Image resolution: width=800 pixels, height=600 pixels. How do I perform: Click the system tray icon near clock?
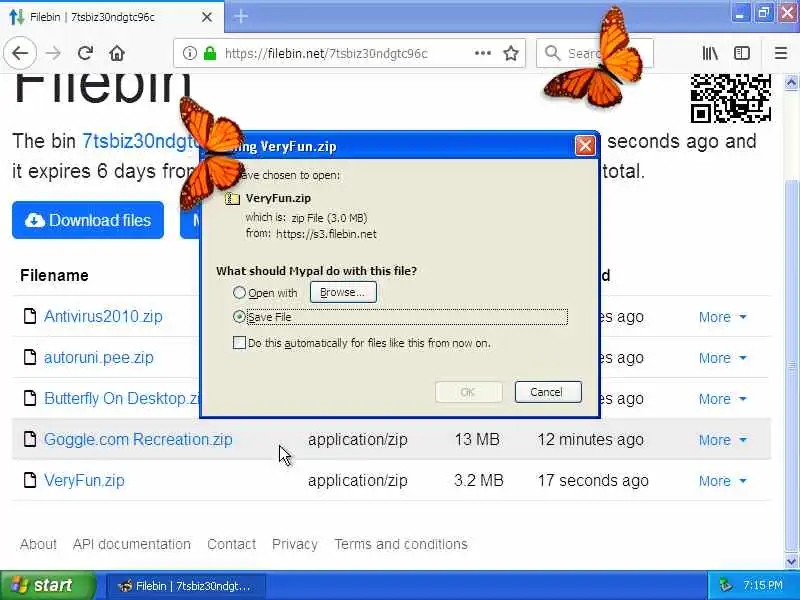[x=725, y=585]
